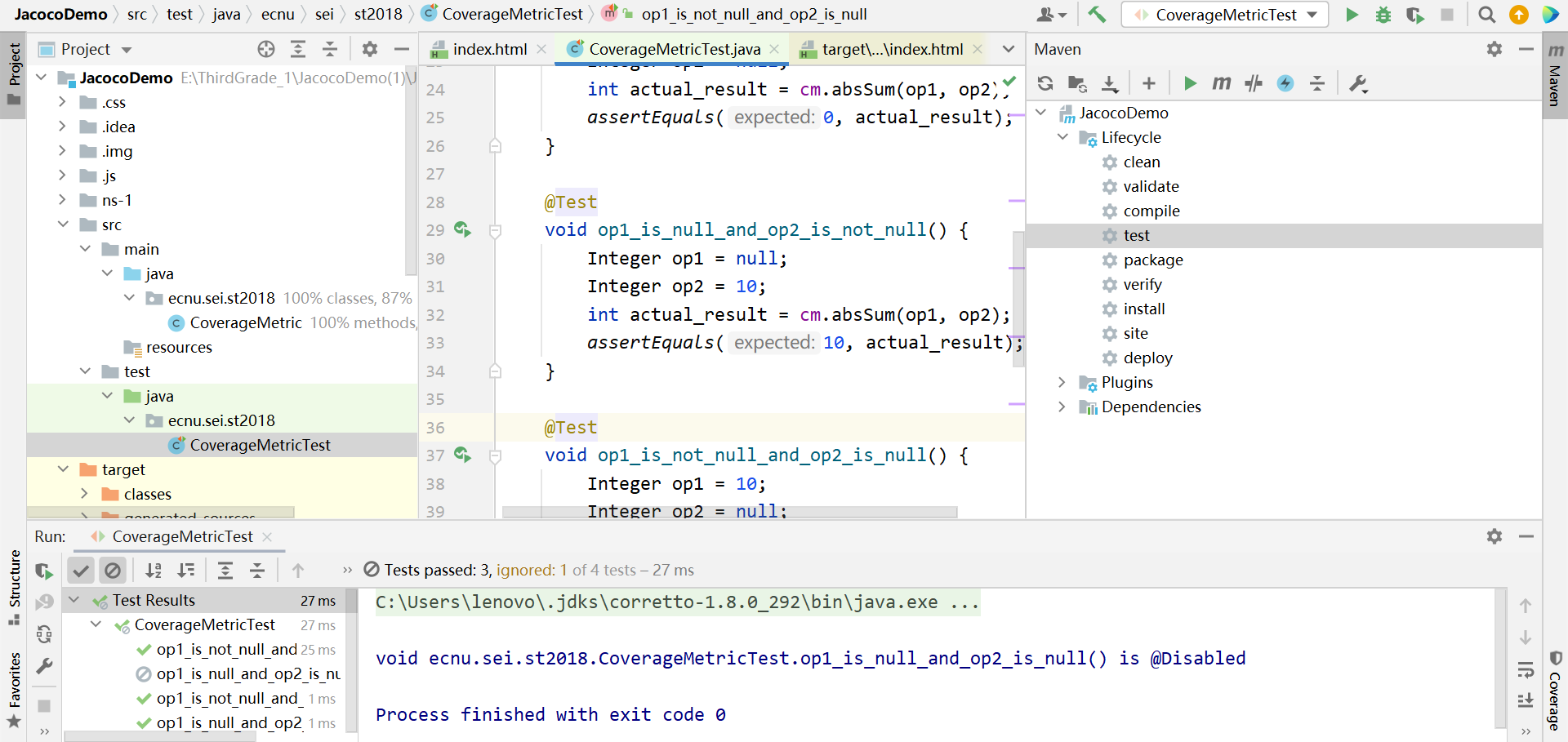
Task: Sort test results alphabetically
Action: pyautogui.click(x=154, y=571)
